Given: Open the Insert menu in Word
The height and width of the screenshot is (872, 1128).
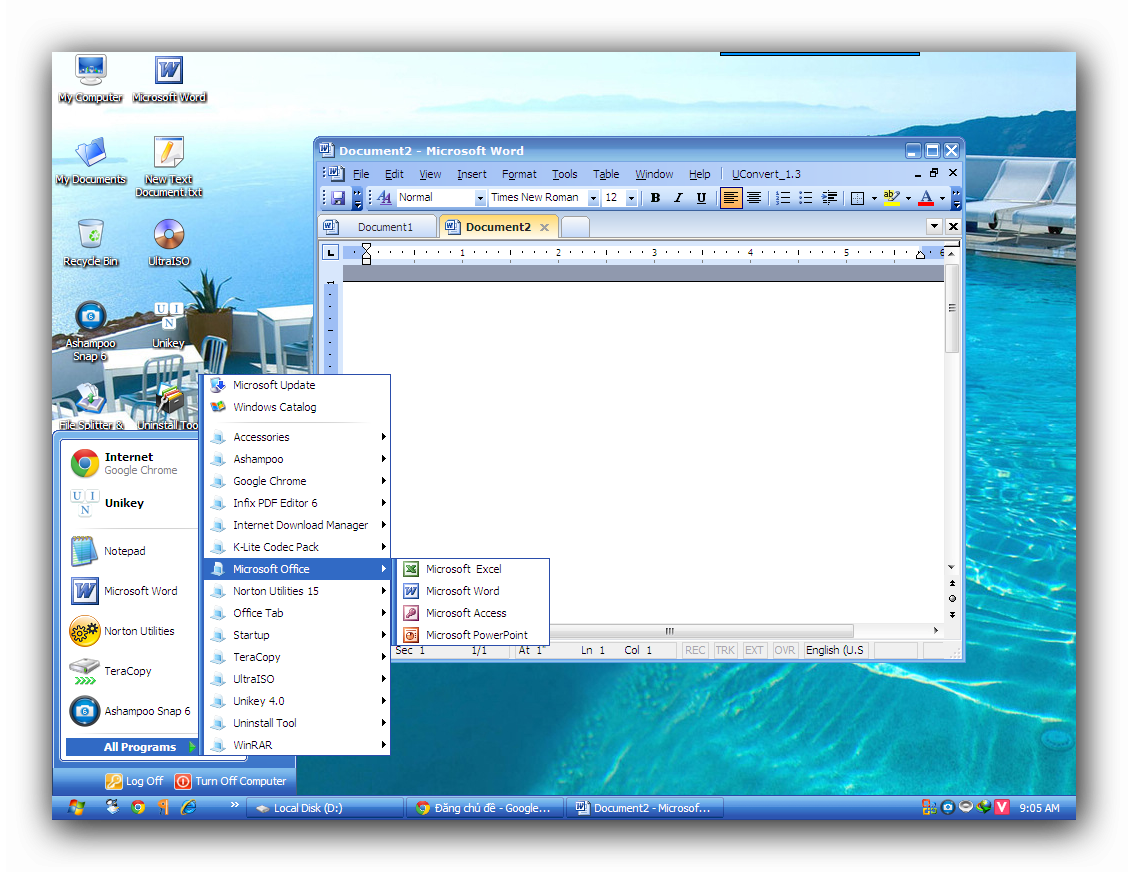Looking at the screenshot, I should point(471,174).
